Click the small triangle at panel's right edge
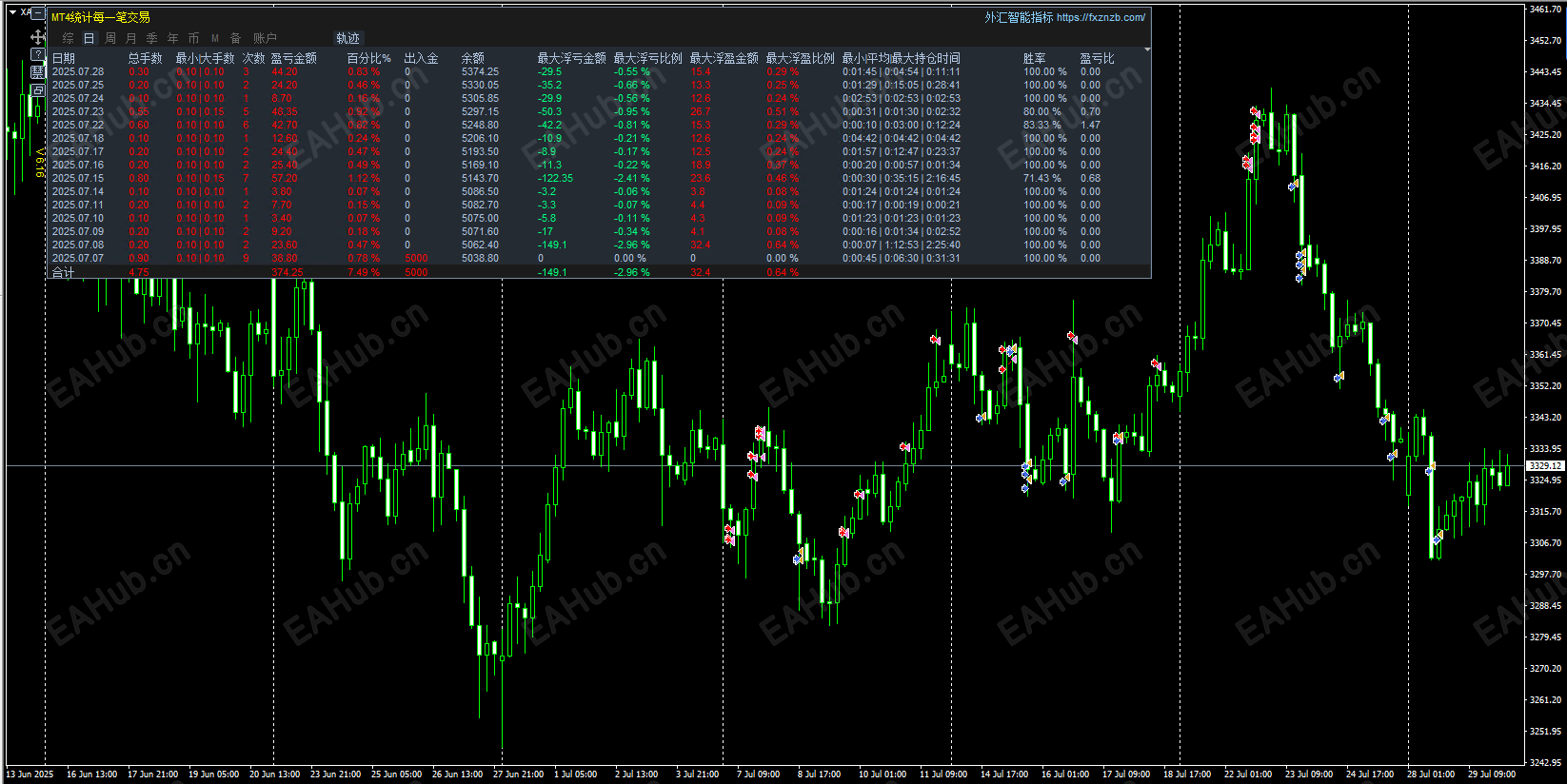 [x=1147, y=49]
